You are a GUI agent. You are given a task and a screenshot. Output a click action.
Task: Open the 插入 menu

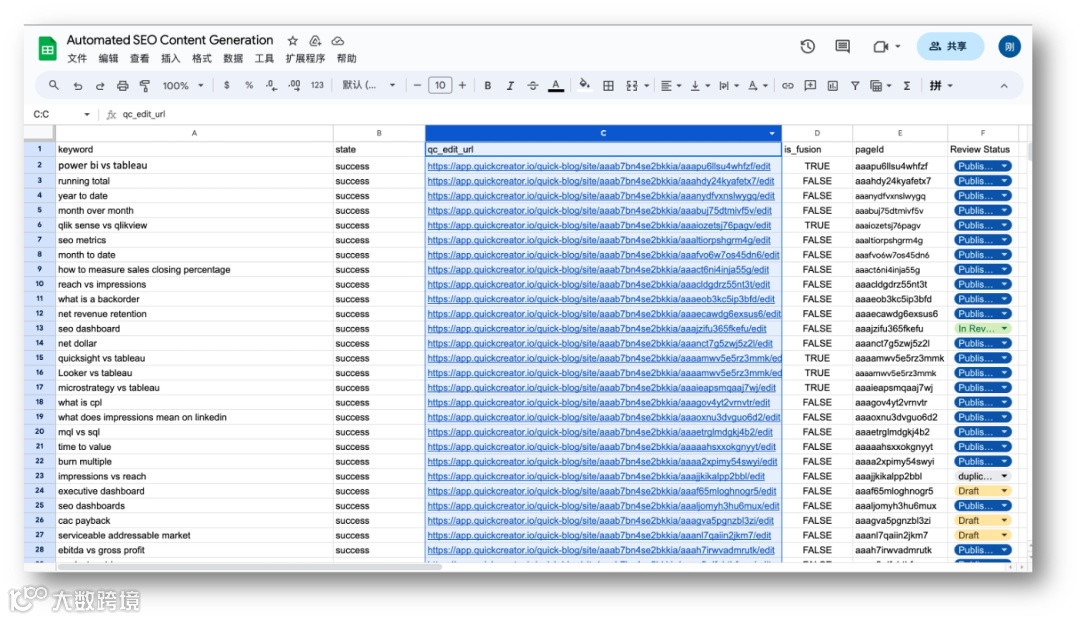click(x=170, y=59)
